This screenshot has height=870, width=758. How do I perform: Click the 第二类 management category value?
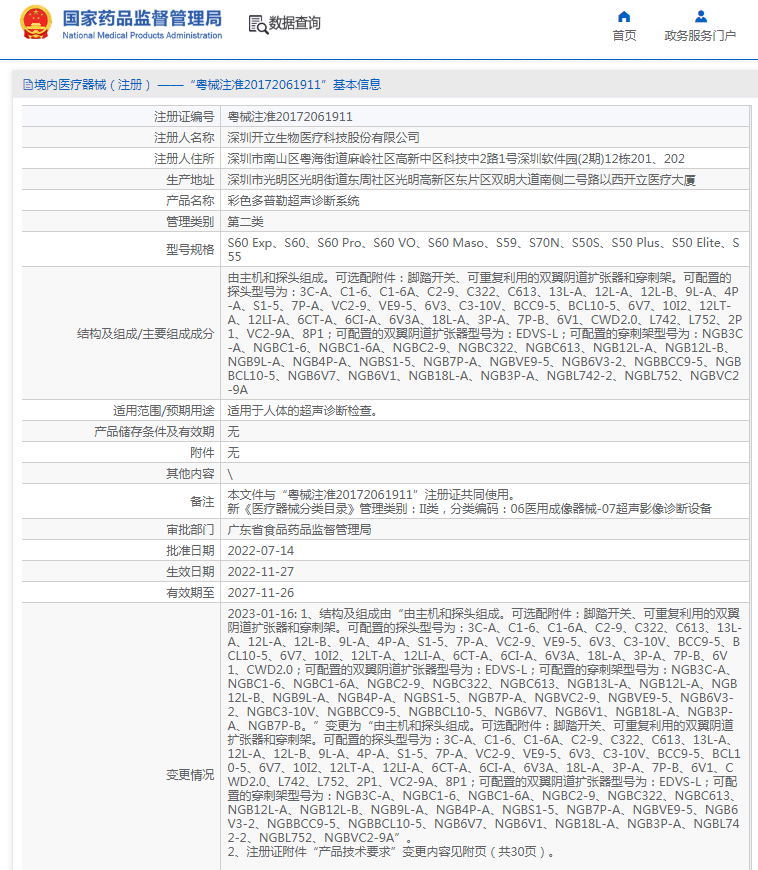tap(245, 222)
